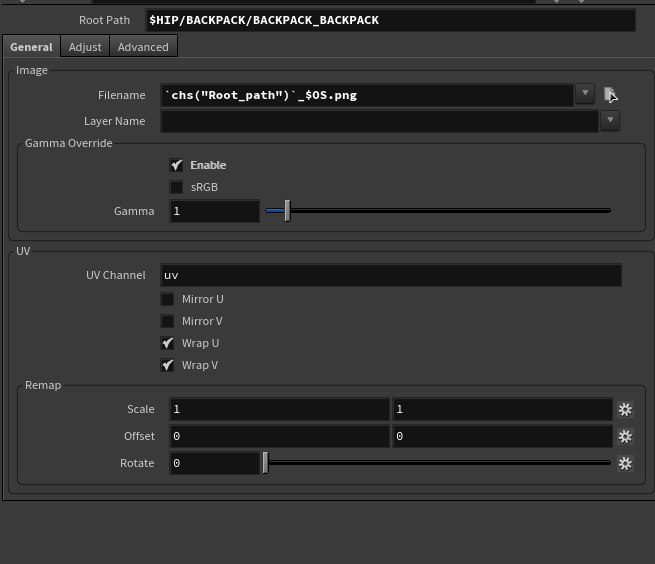Image resolution: width=655 pixels, height=564 pixels.
Task: Open Rotate parameter gear menu
Action: 625,464
